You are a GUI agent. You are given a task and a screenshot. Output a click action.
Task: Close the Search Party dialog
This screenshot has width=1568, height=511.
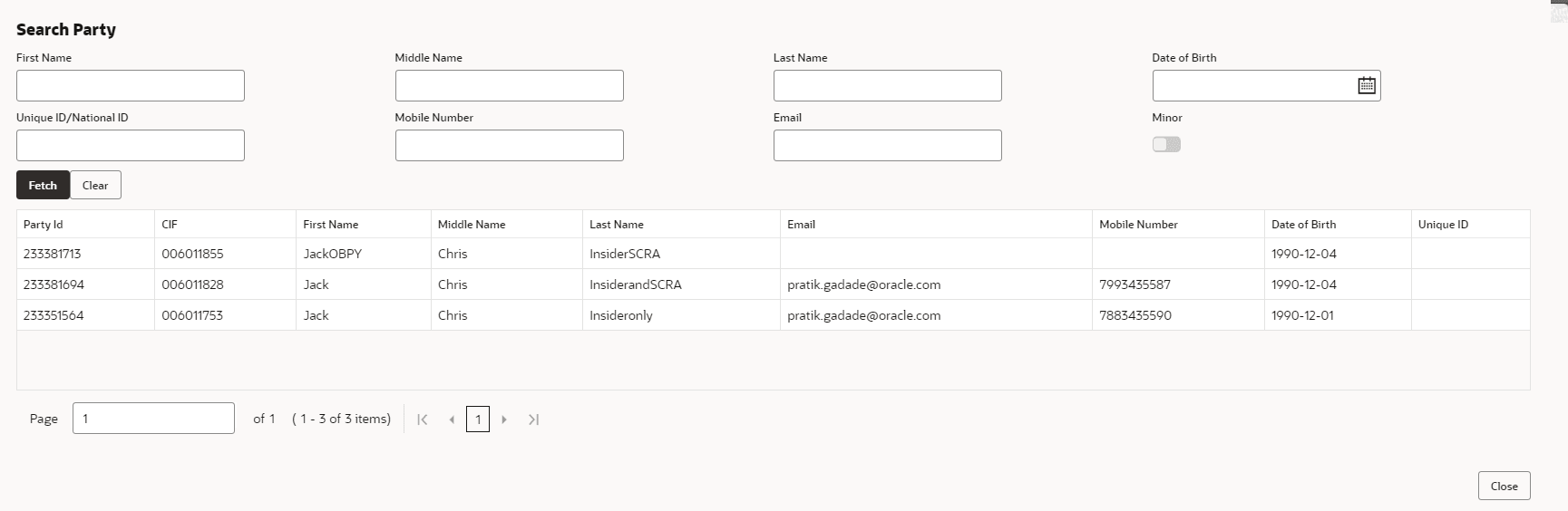pyautogui.click(x=1504, y=486)
